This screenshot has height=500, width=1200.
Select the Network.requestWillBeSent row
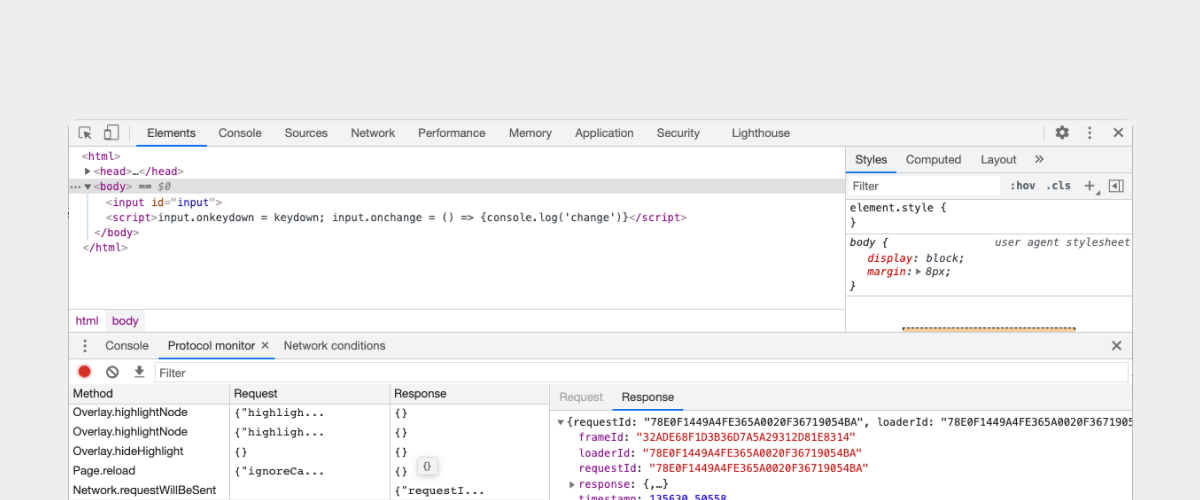[x=309, y=491]
